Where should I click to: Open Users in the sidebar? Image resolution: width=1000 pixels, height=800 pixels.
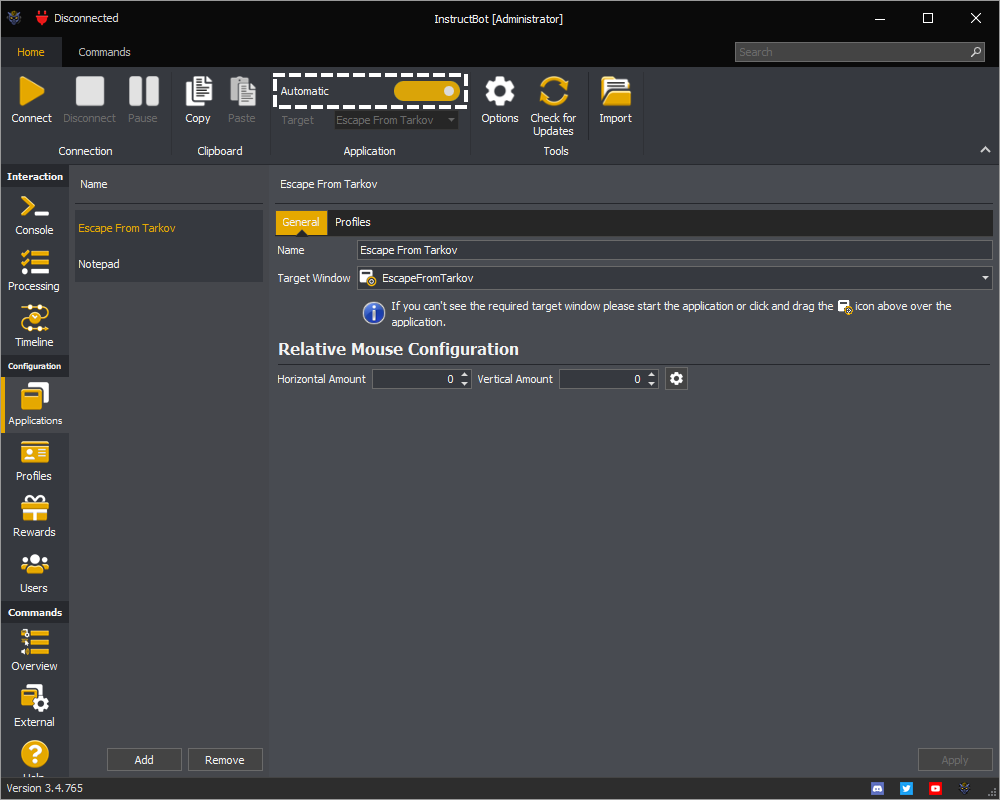[x=34, y=574]
